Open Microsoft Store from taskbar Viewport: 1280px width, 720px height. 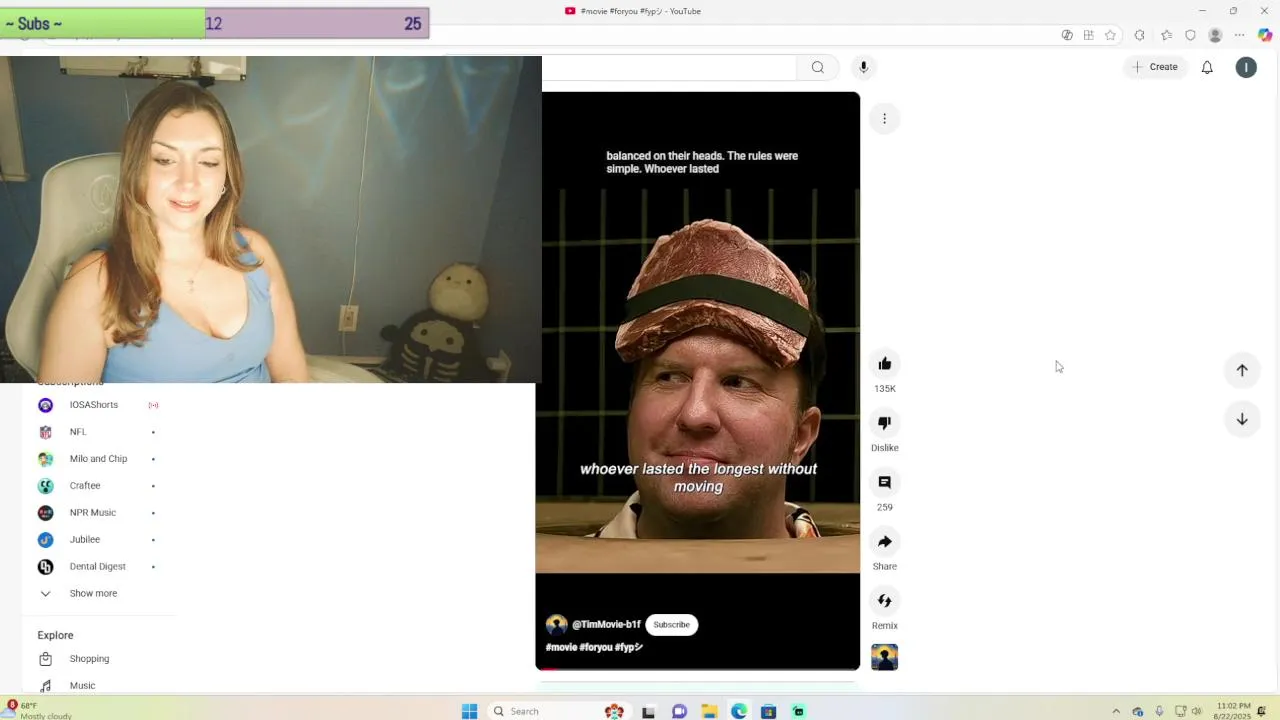pos(769,711)
